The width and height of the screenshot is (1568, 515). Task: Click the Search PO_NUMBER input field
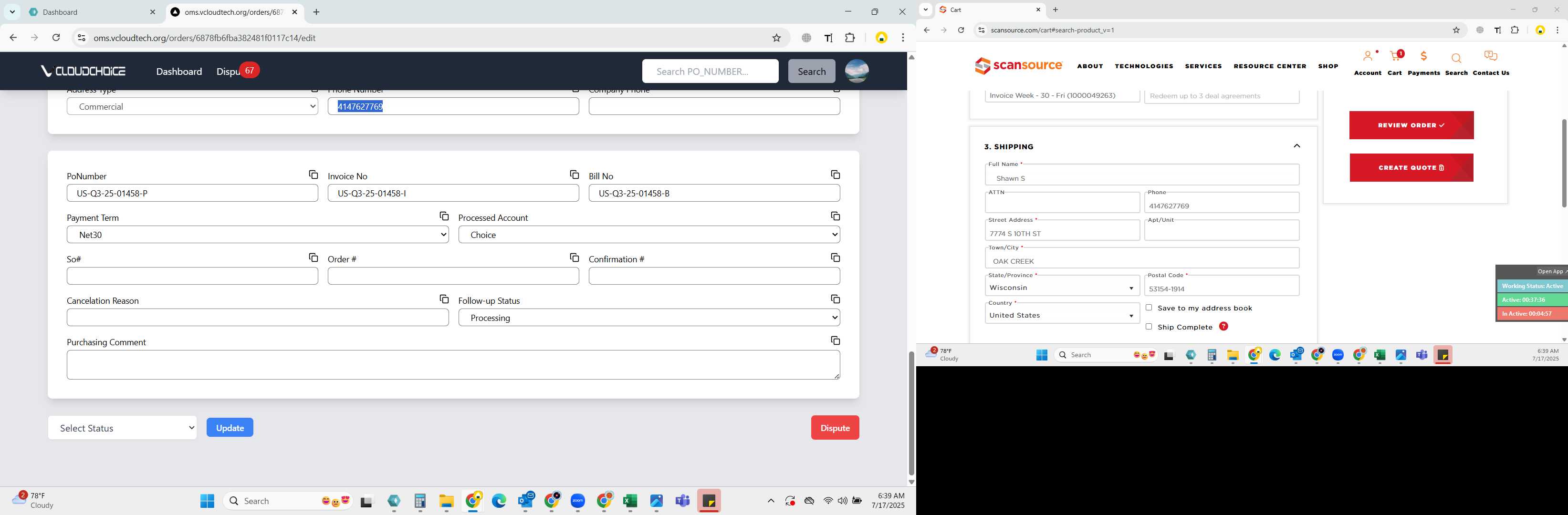[710, 71]
